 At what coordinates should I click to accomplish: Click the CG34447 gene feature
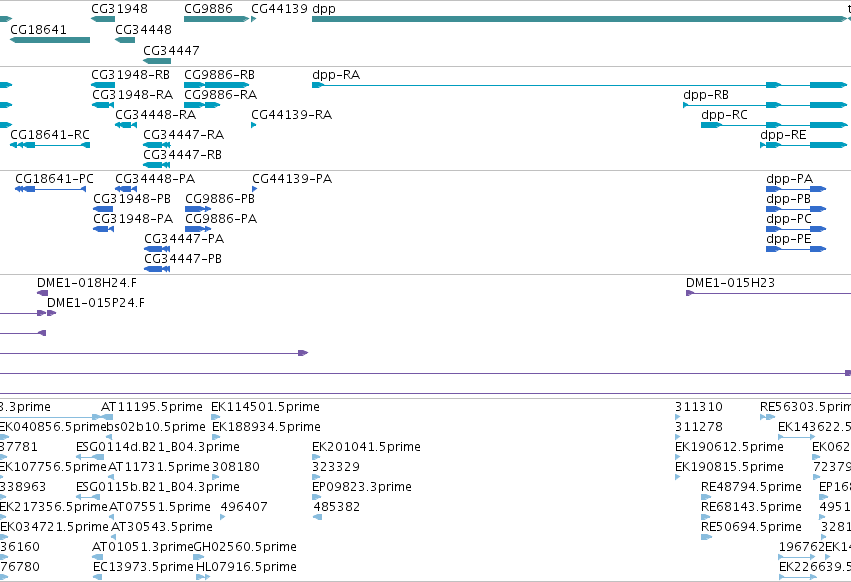point(157,61)
